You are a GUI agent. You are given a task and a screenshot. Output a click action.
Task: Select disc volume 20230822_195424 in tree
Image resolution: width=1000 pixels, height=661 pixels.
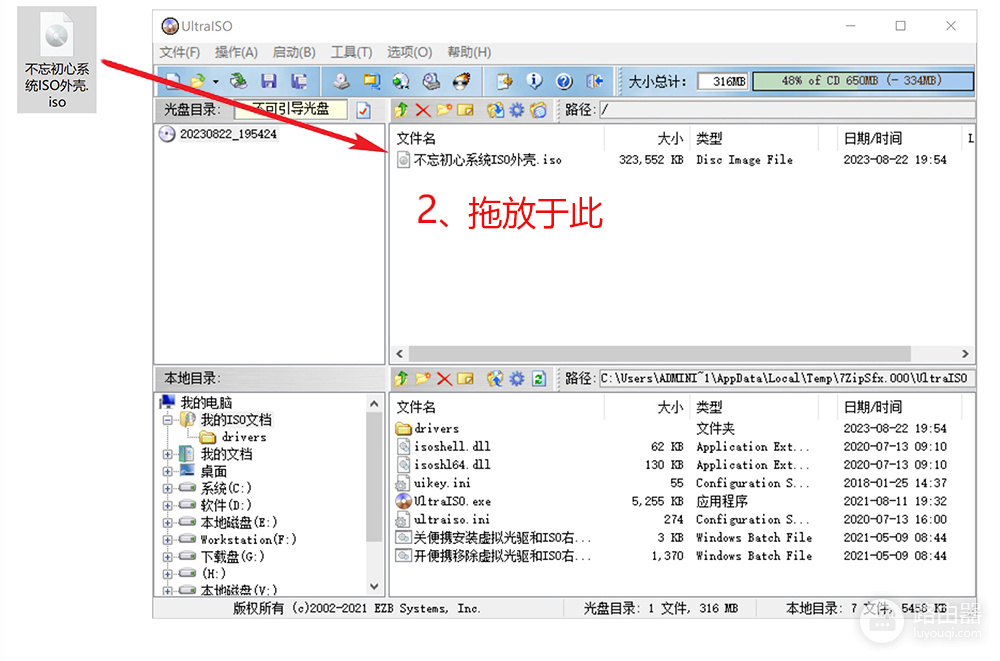click(228, 134)
